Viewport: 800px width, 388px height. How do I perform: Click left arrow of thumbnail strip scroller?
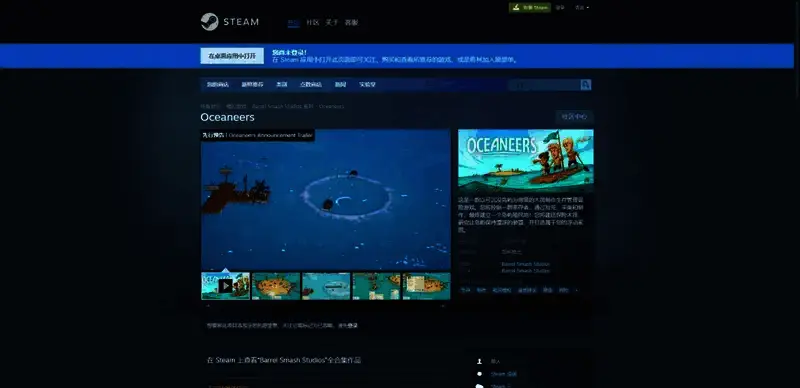click(x=207, y=306)
